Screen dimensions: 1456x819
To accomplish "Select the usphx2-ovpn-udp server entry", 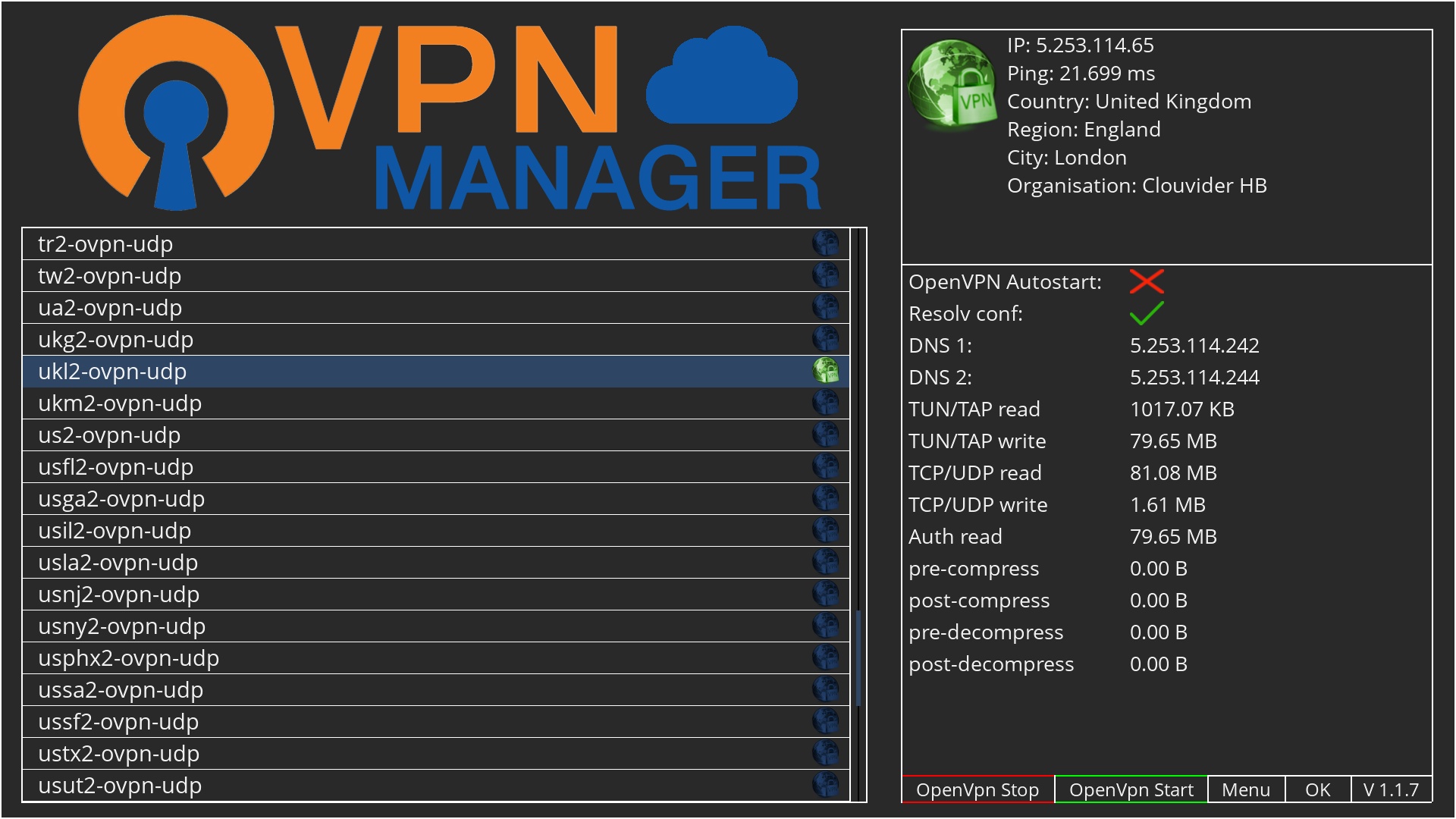I will 436,658.
